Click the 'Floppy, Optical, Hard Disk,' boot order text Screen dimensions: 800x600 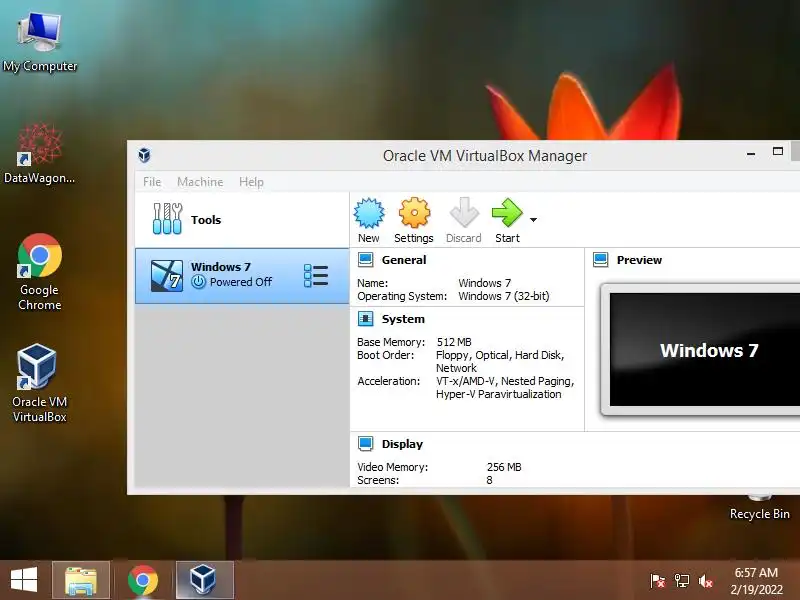click(500, 355)
